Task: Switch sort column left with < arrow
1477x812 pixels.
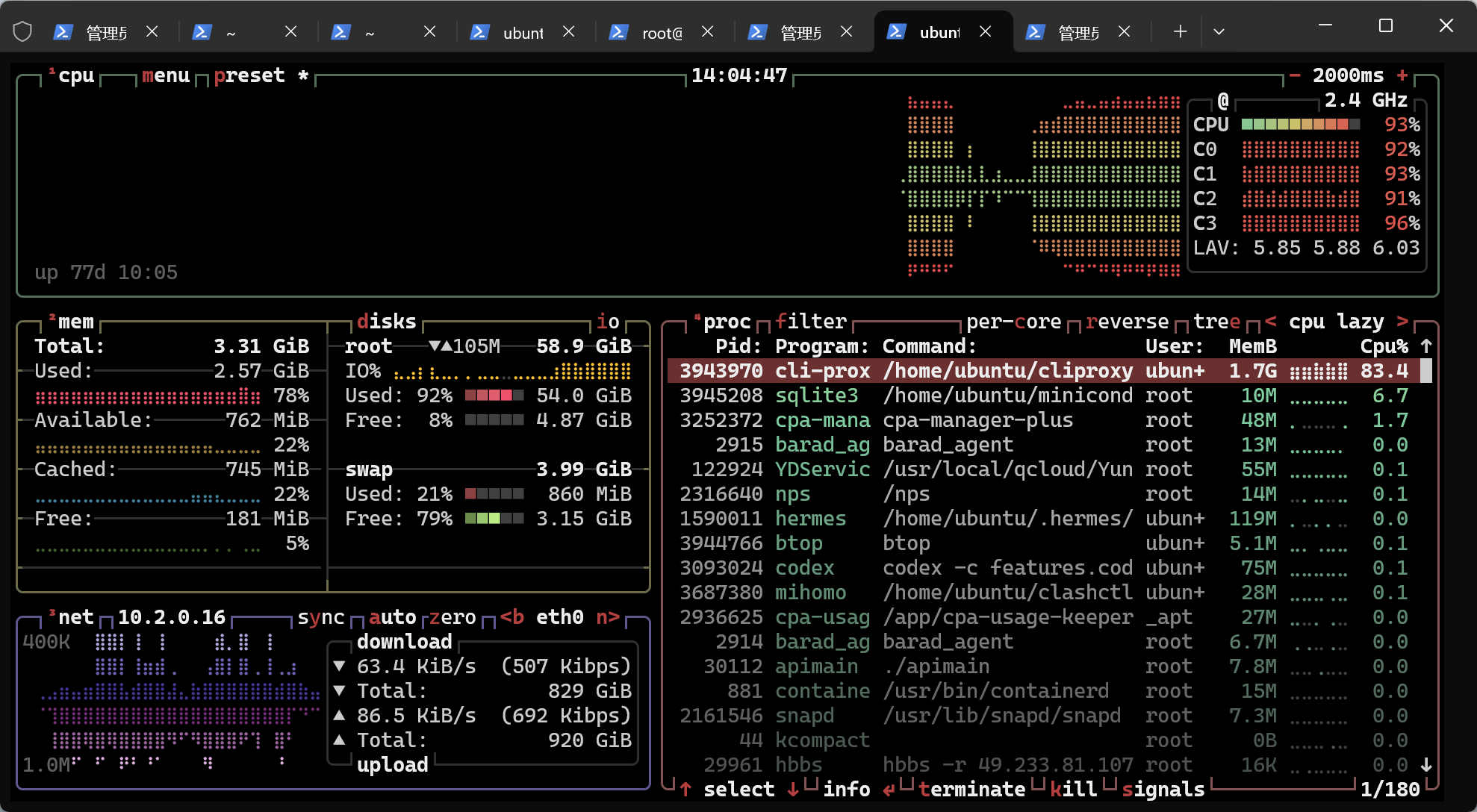Action: (x=1271, y=322)
